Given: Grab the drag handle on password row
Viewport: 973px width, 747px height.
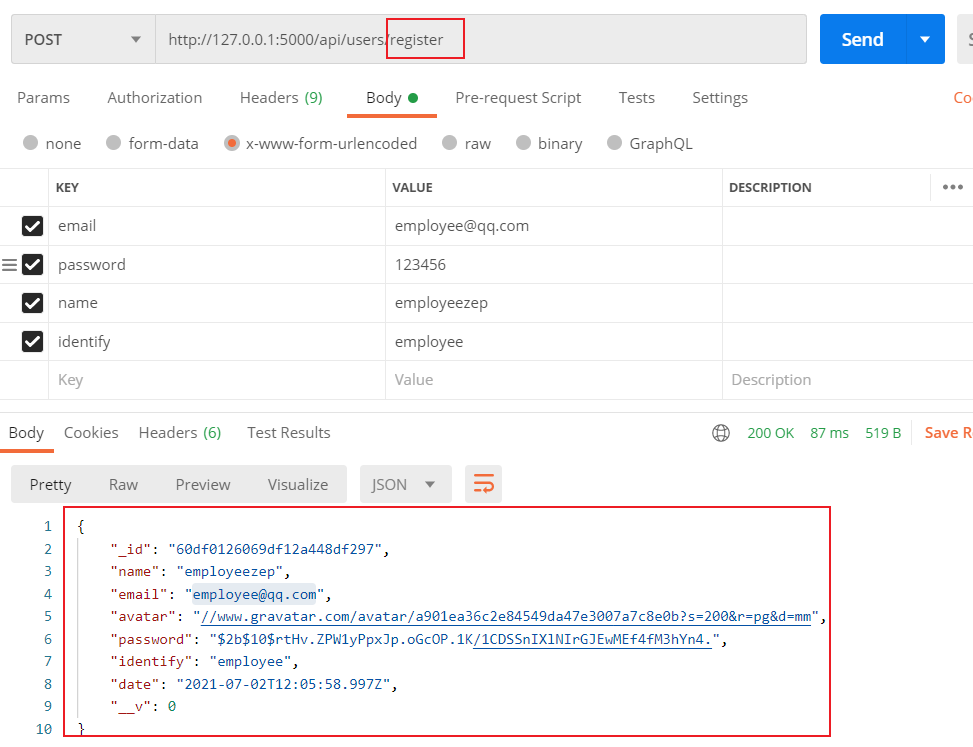Looking at the screenshot, I should point(9,266).
